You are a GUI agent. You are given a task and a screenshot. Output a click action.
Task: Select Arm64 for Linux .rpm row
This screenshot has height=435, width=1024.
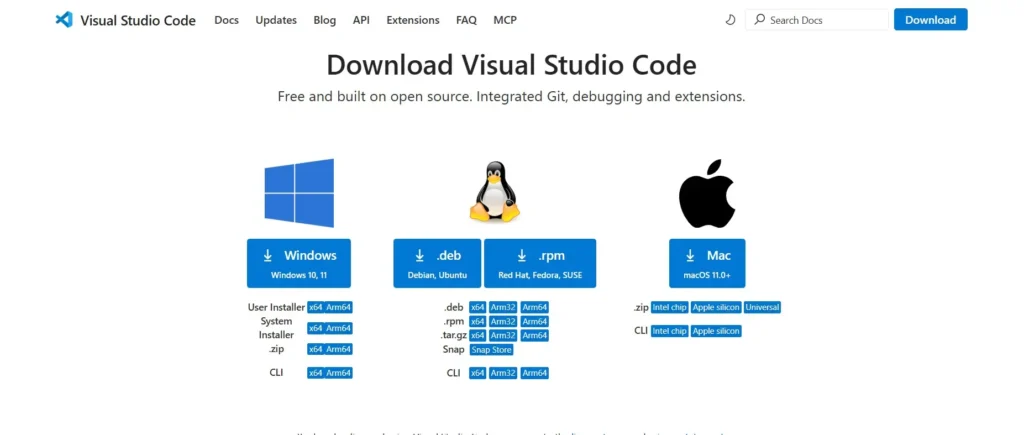tap(535, 321)
